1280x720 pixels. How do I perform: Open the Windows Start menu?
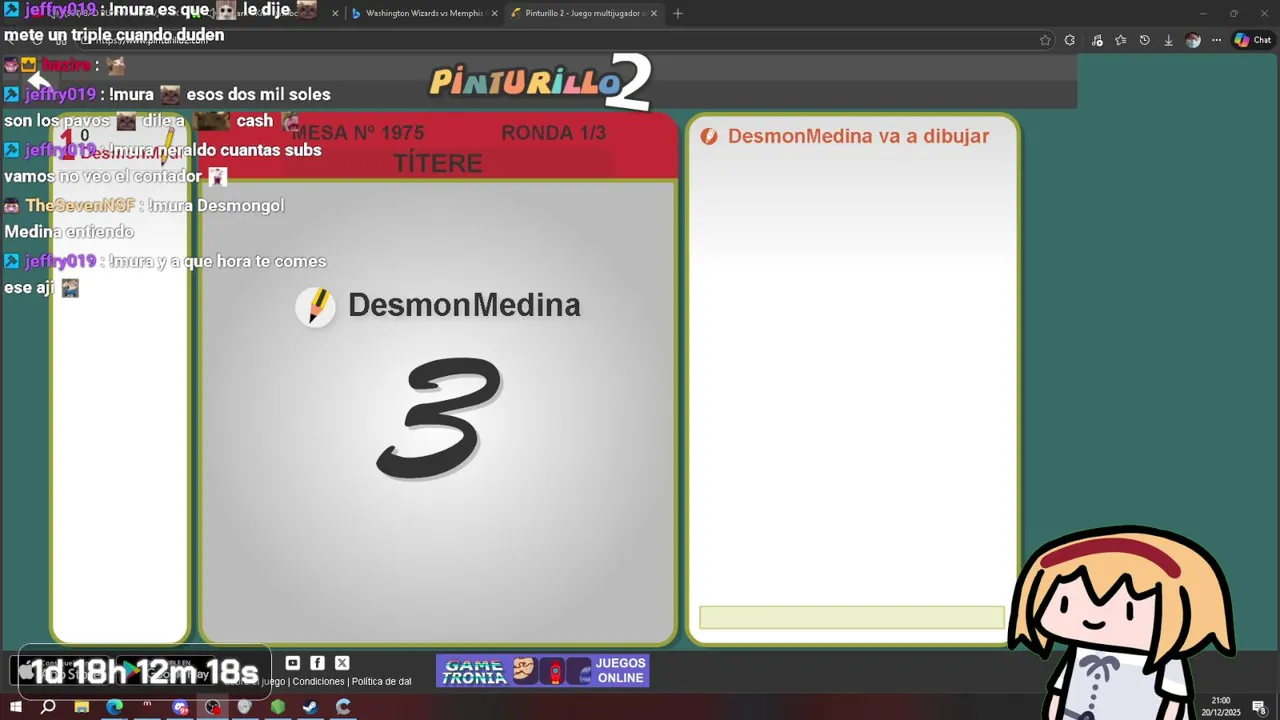click(x=15, y=707)
